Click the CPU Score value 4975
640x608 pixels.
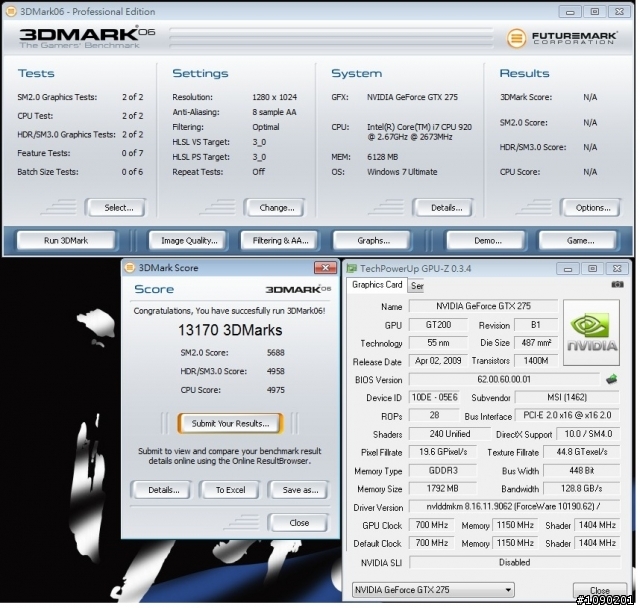276,390
